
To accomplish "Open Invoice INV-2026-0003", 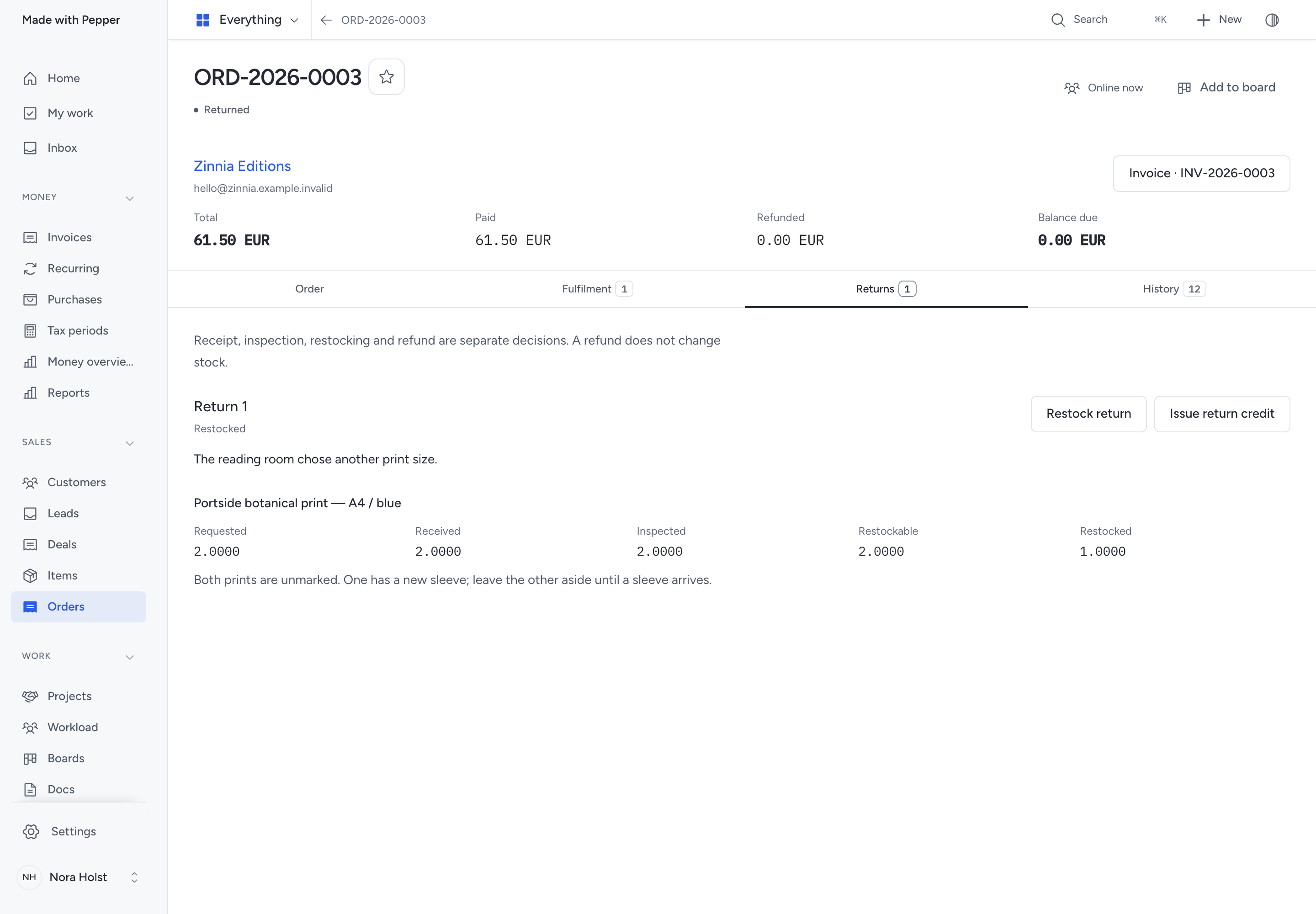I will (x=1201, y=173).
